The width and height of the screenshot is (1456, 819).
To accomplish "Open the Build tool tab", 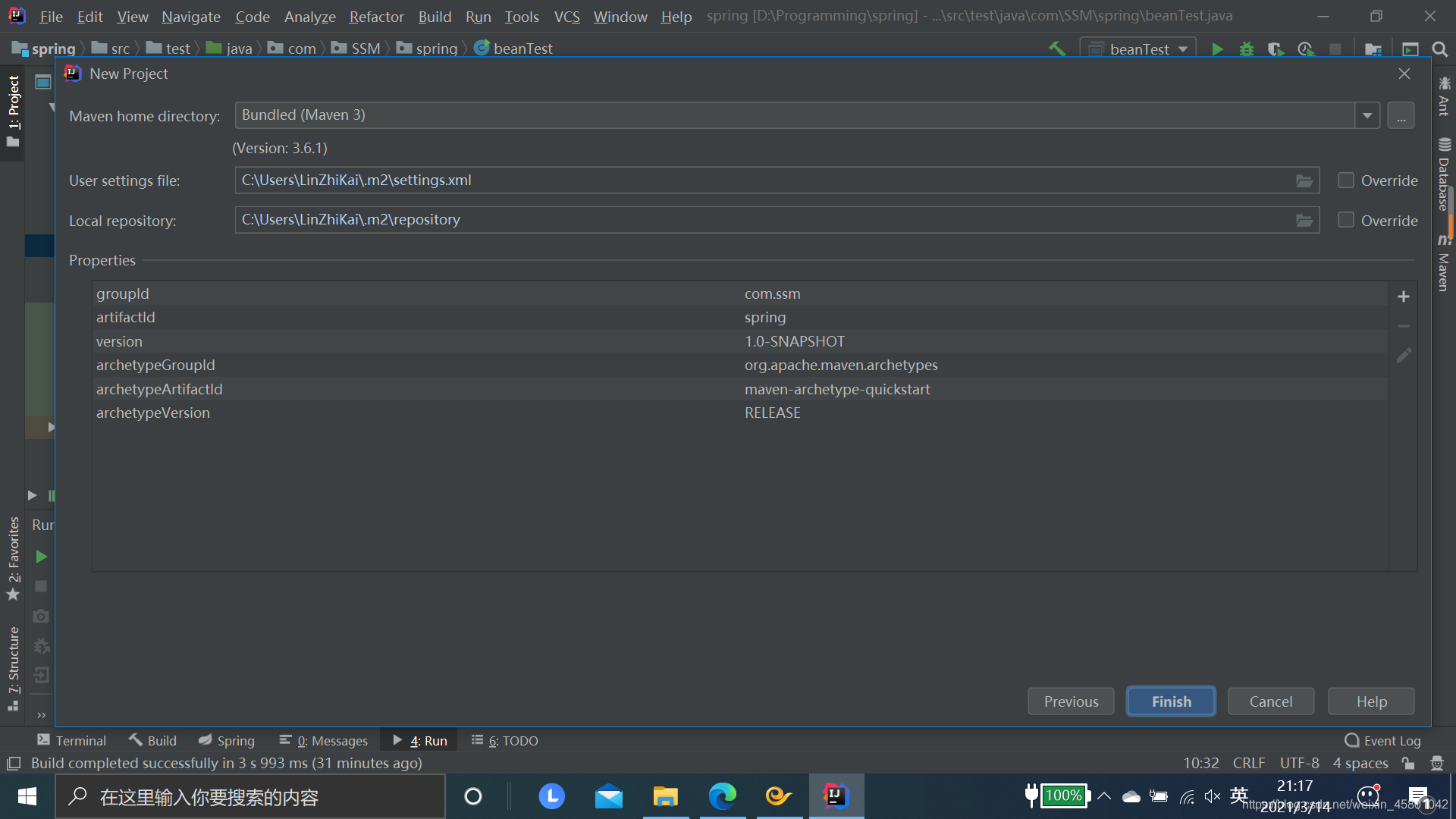I will click(152, 740).
